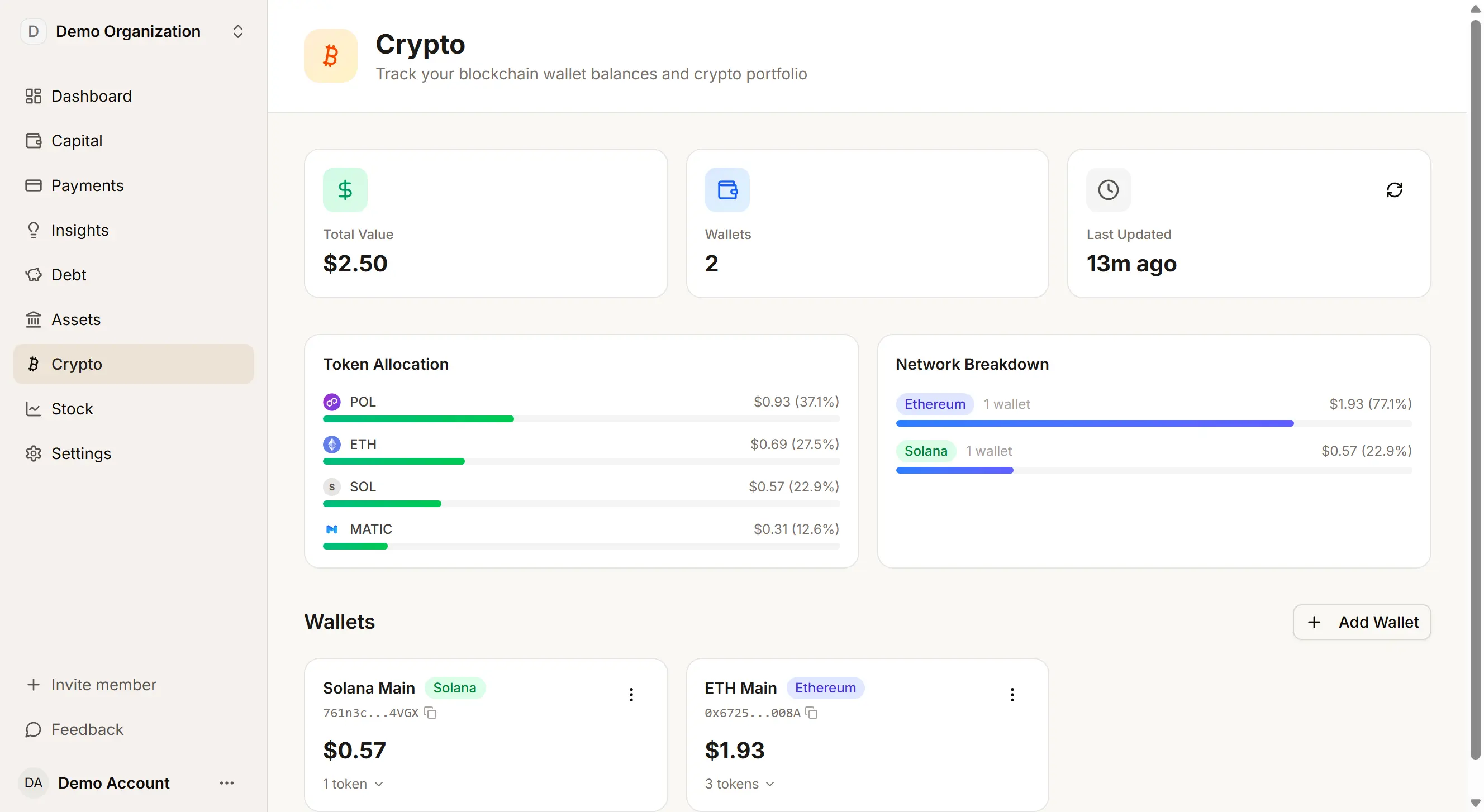
Task: Click the $0.31 (12.6%) MATIC value
Action: coord(796,529)
